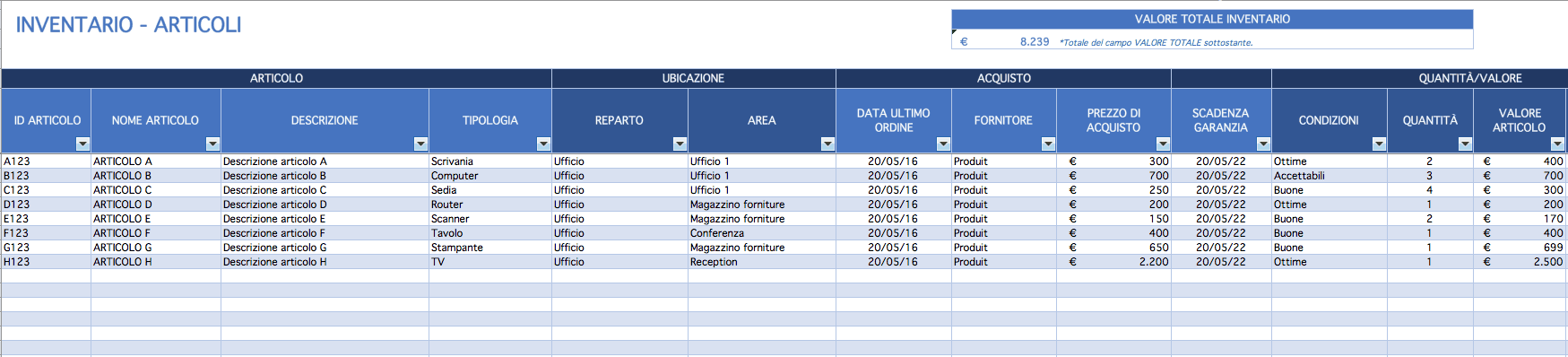Open the DATA ULTIMO ORDINE filter
The height and width of the screenshot is (357, 1568).
point(943,144)
